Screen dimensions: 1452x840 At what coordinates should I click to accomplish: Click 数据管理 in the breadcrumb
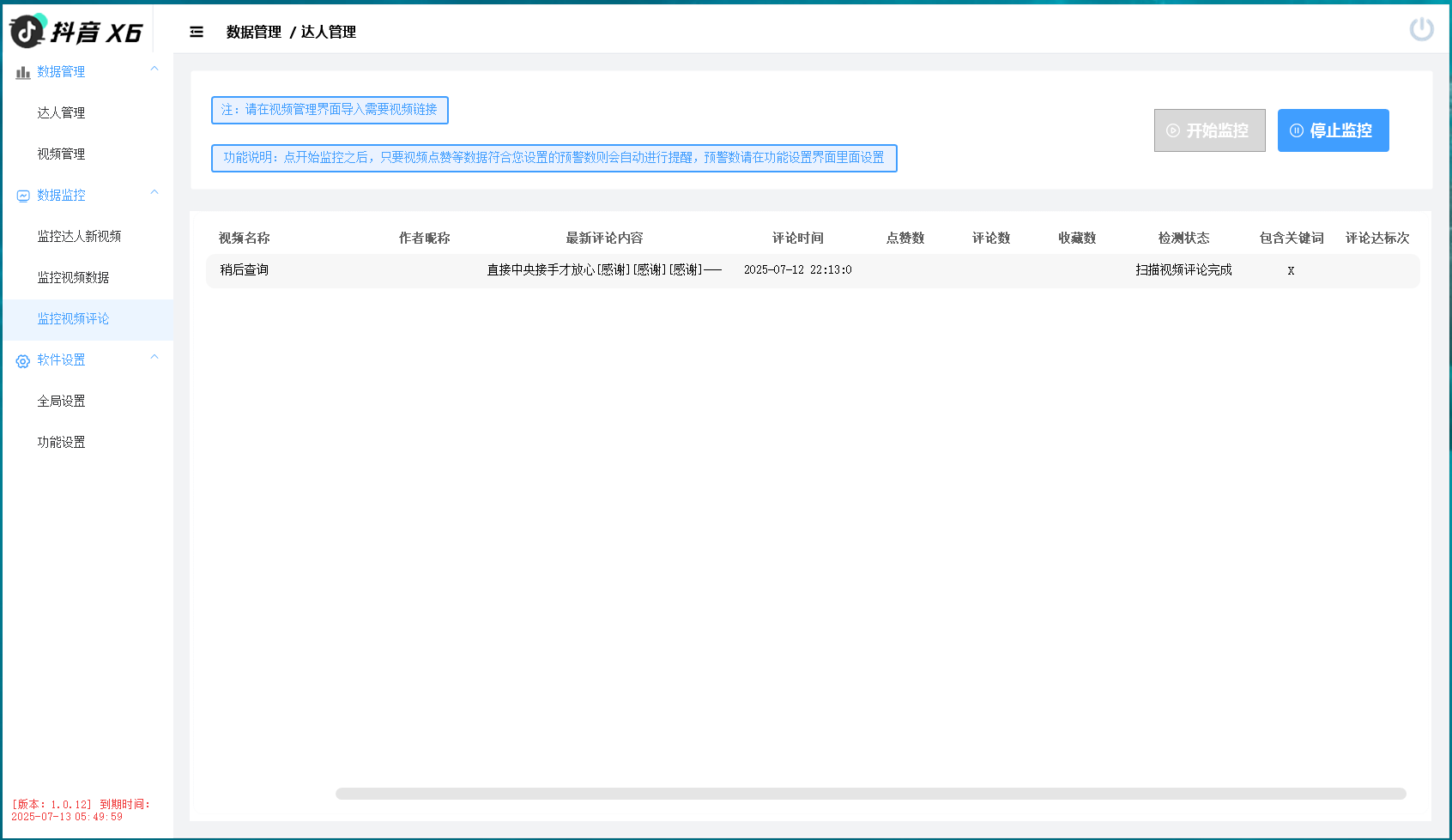[x=254, y=32]
